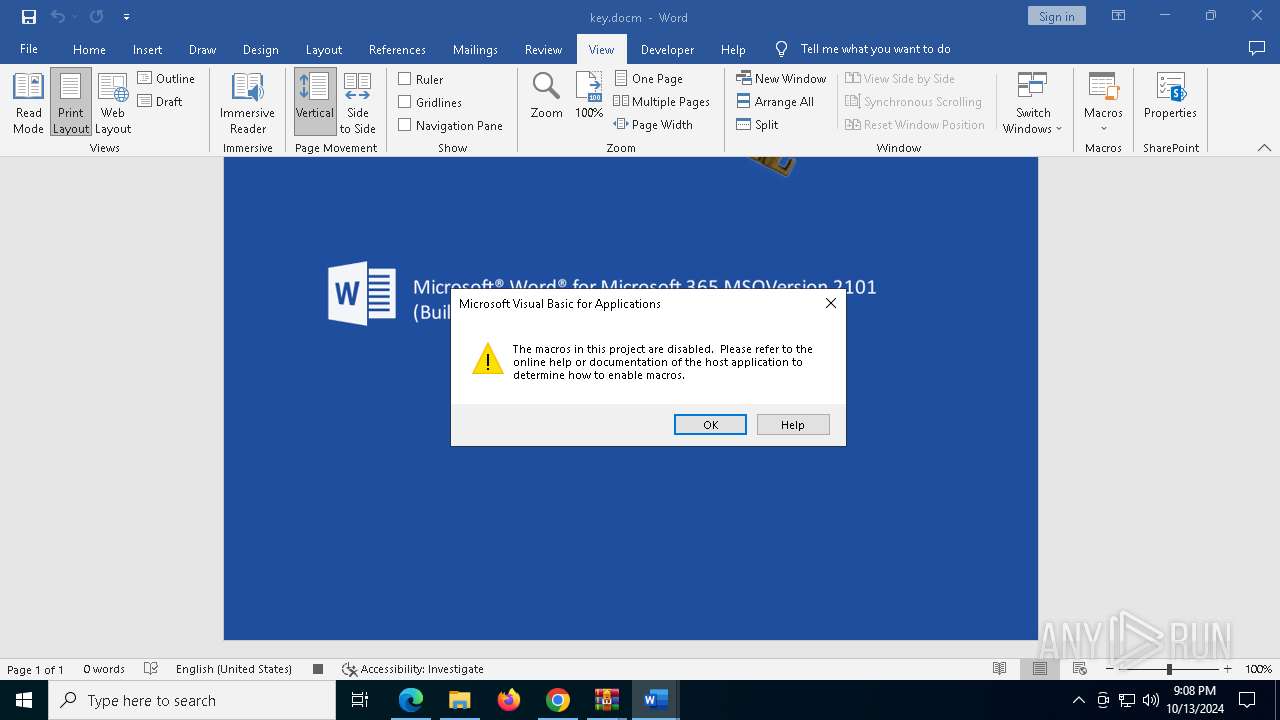Screen dimensions: 1280x720
Task: Click Accessibility: Investigate
Action: 412,669
